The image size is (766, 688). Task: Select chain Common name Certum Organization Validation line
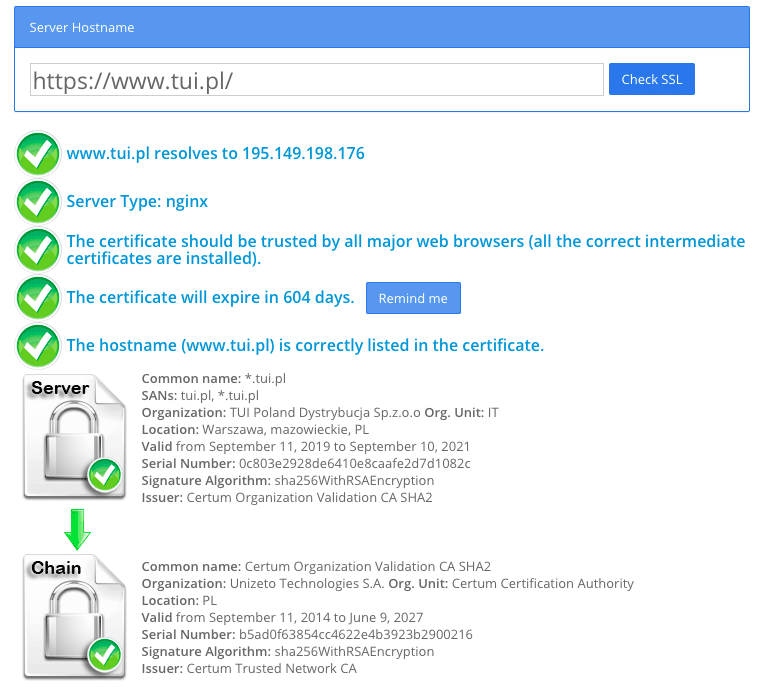[x=316, y=567]
